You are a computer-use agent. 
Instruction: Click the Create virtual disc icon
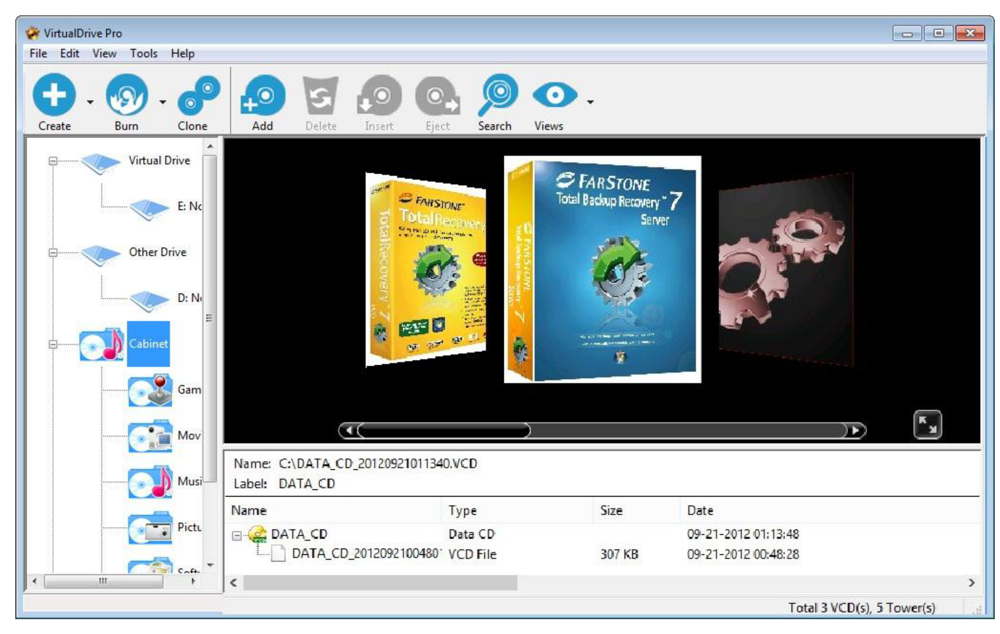(x=54, y=95)
